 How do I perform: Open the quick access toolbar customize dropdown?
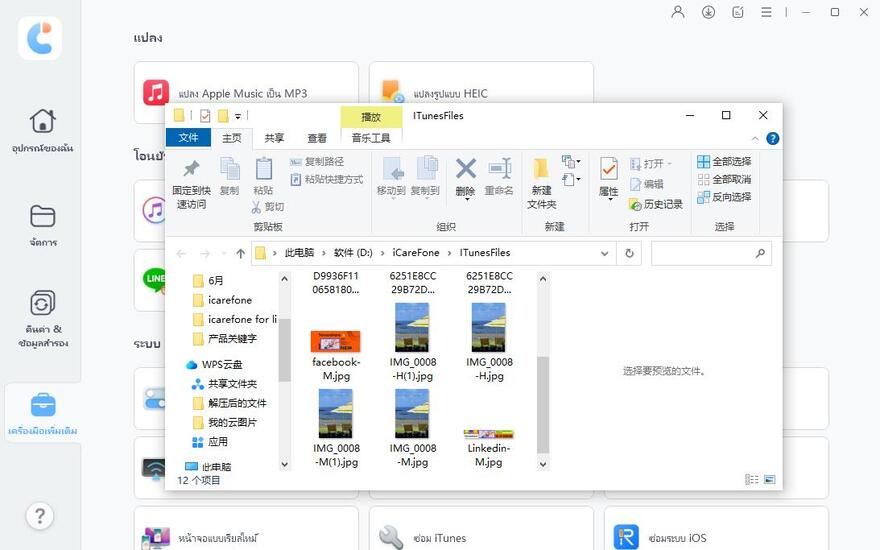pyautogui.click(x=238, y=116)
